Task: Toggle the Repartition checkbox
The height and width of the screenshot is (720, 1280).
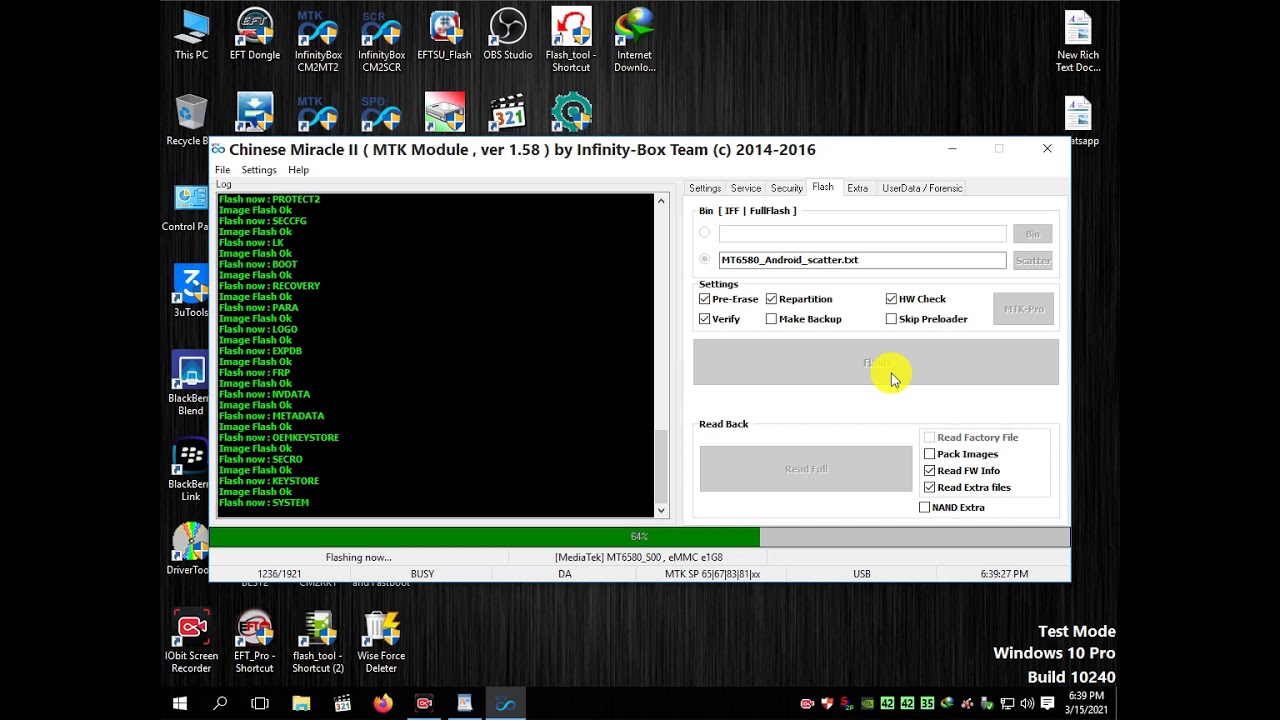Action: pos(771,299)
